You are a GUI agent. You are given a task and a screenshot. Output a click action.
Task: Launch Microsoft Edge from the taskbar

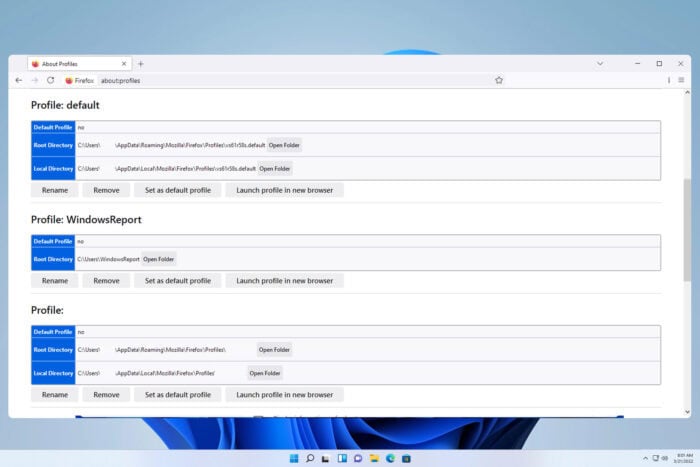point(390,459)
